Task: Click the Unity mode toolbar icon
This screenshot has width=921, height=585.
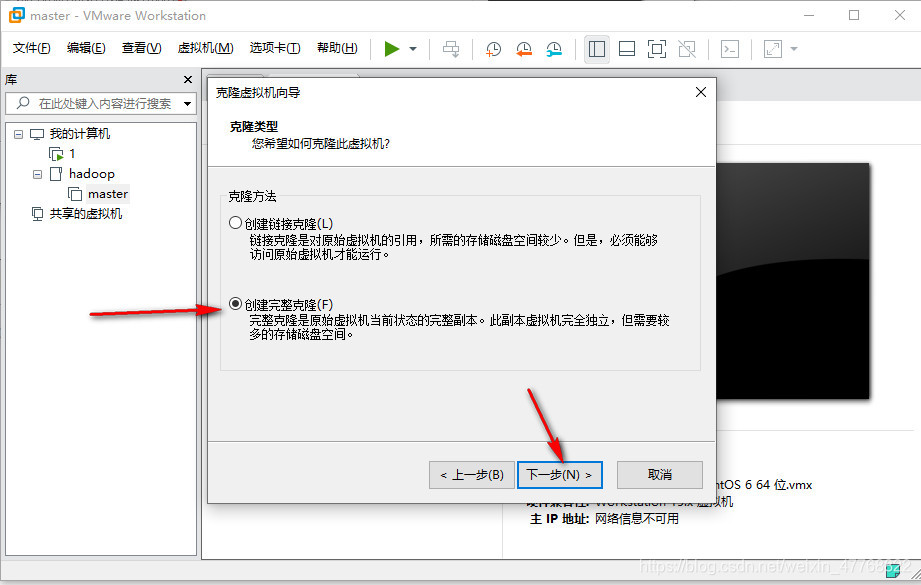Action: 687,49
